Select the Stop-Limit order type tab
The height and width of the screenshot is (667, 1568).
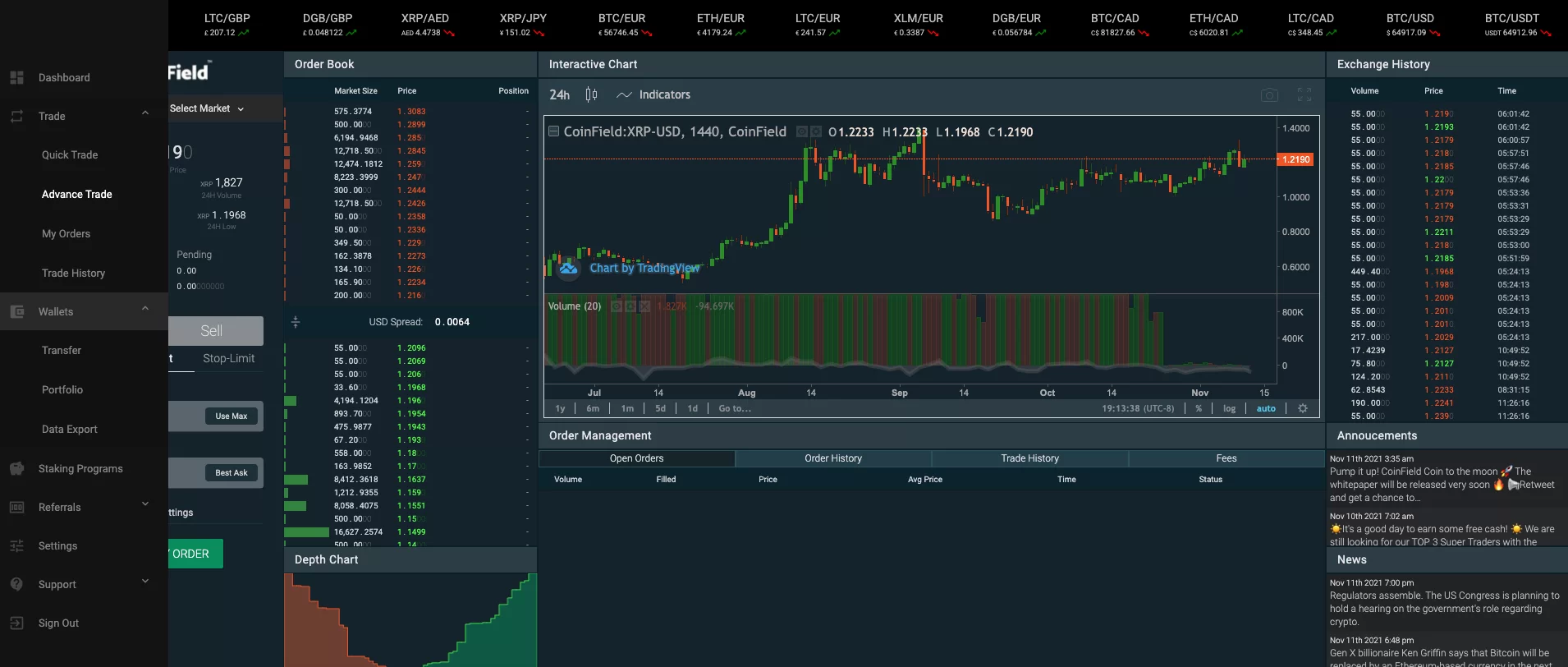coord(228,358)
